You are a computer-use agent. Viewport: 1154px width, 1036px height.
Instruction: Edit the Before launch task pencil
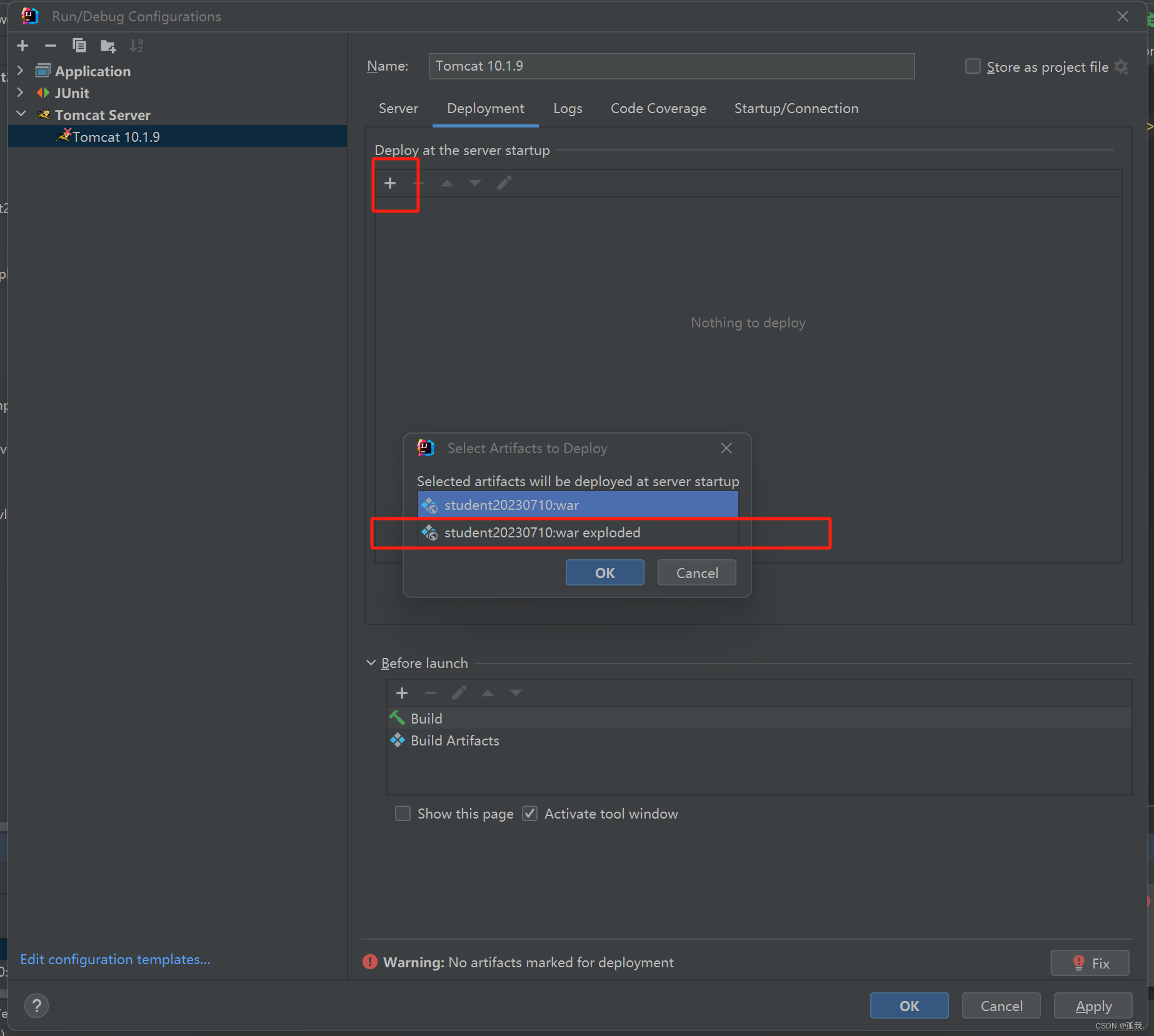coord(459,693)
